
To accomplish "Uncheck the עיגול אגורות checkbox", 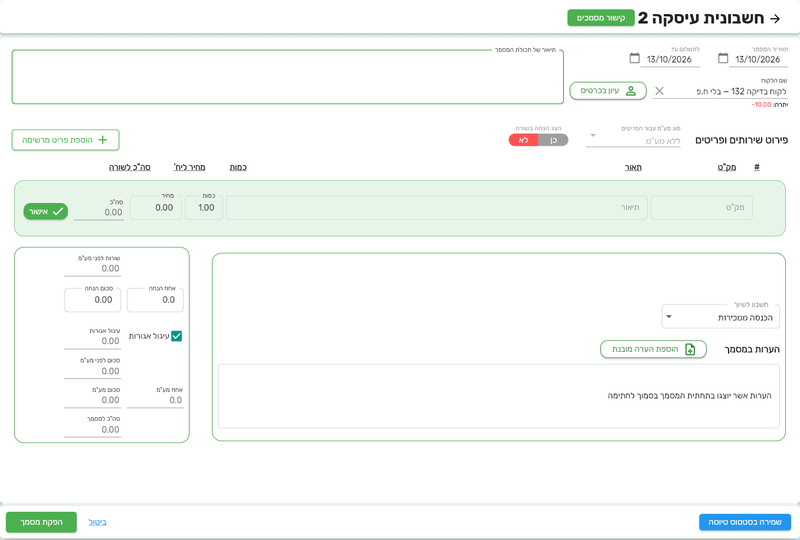I will pos(177,336).
